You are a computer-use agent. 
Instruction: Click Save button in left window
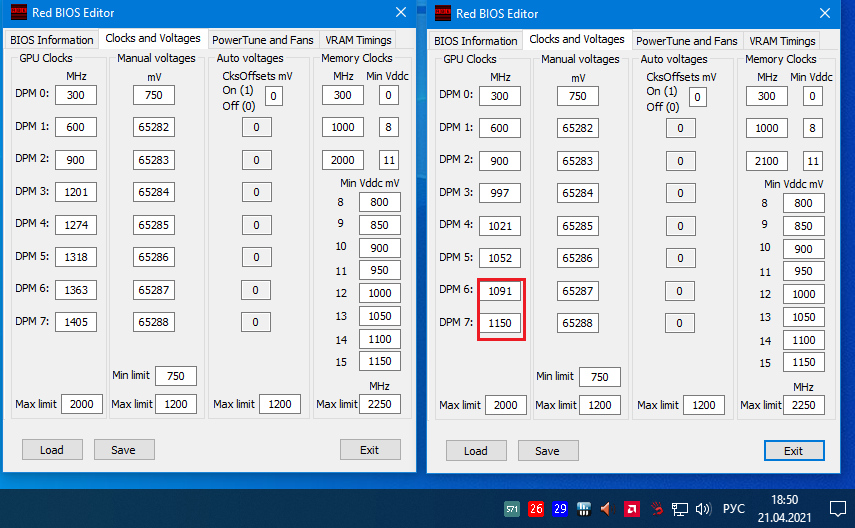click(x=124, y=450)
